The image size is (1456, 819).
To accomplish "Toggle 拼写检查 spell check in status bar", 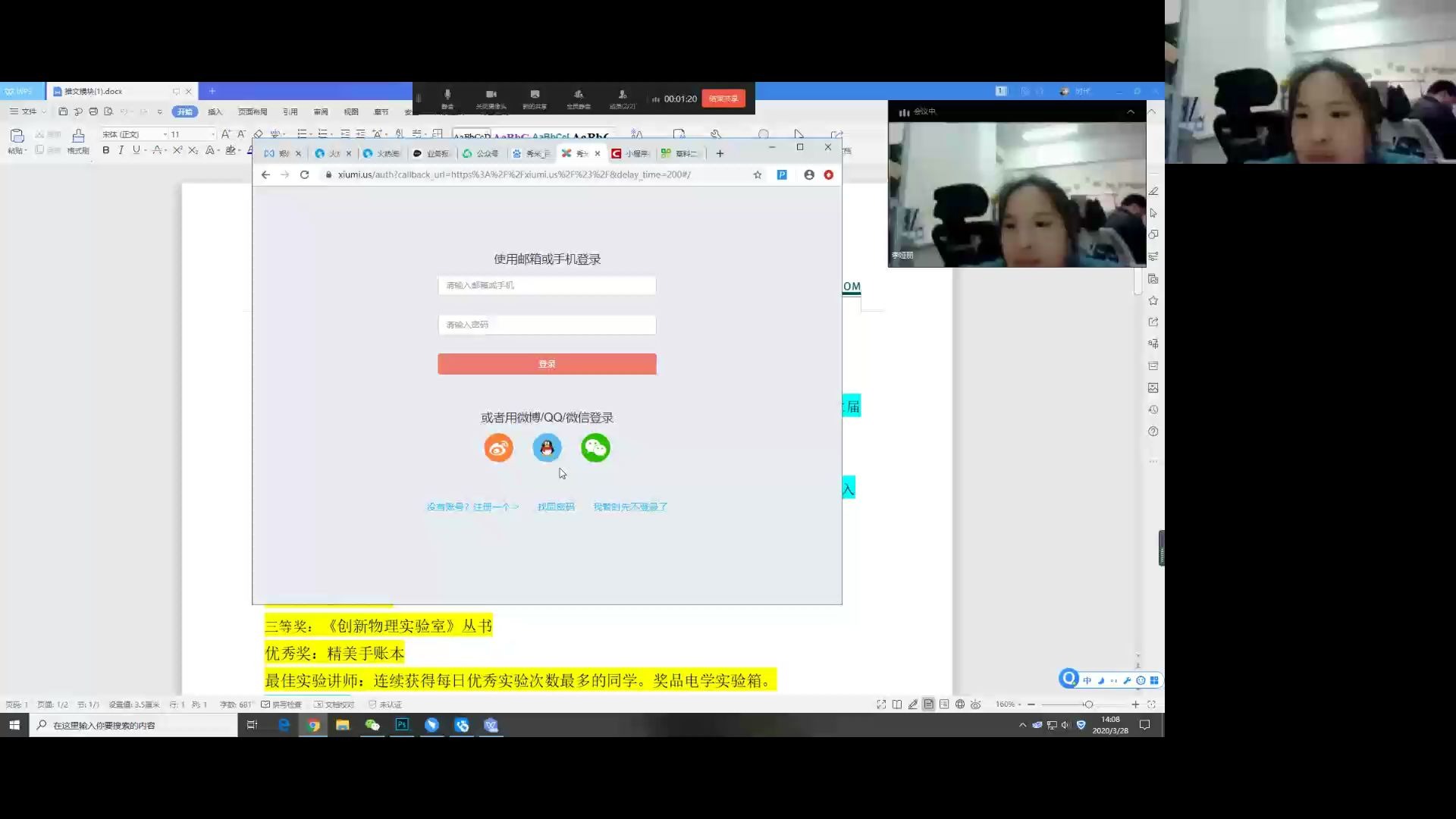I will tap(281, 704).
